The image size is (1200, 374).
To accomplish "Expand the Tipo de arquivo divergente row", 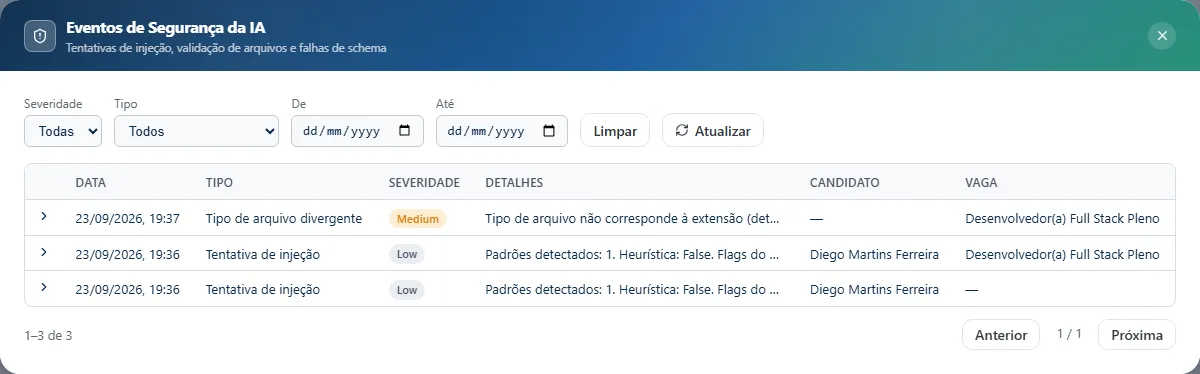I will click(x=44, y=216).
